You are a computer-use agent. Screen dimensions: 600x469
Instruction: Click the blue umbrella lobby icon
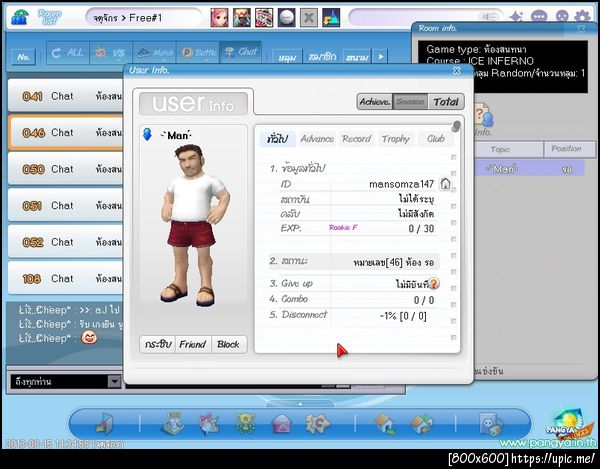[20, 17]
